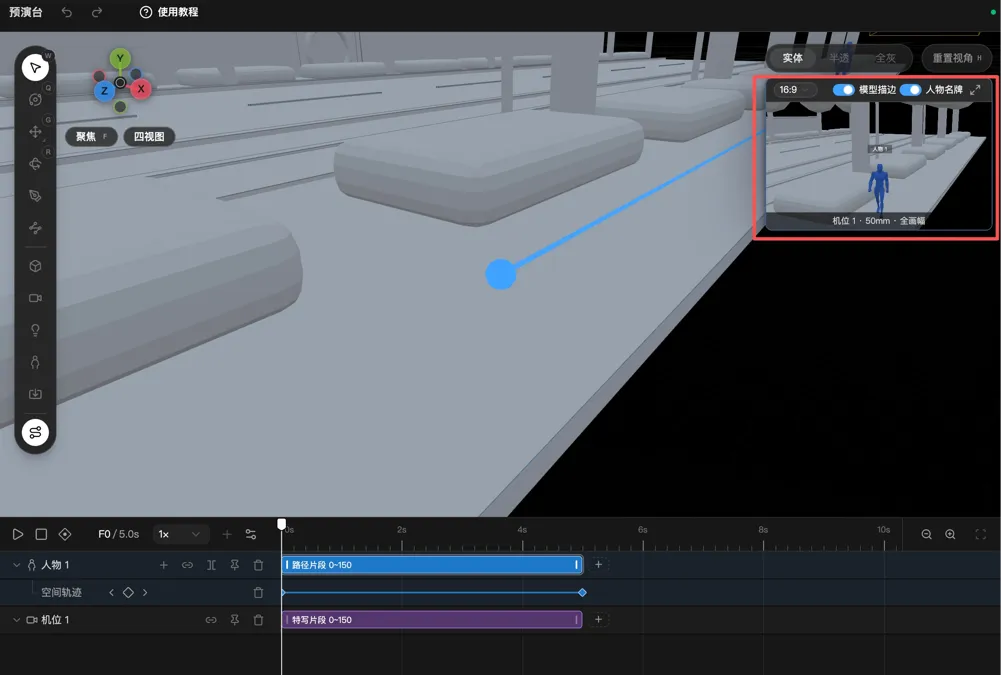
Task: Expand the camera preview window
Action: tap(975, 90)
